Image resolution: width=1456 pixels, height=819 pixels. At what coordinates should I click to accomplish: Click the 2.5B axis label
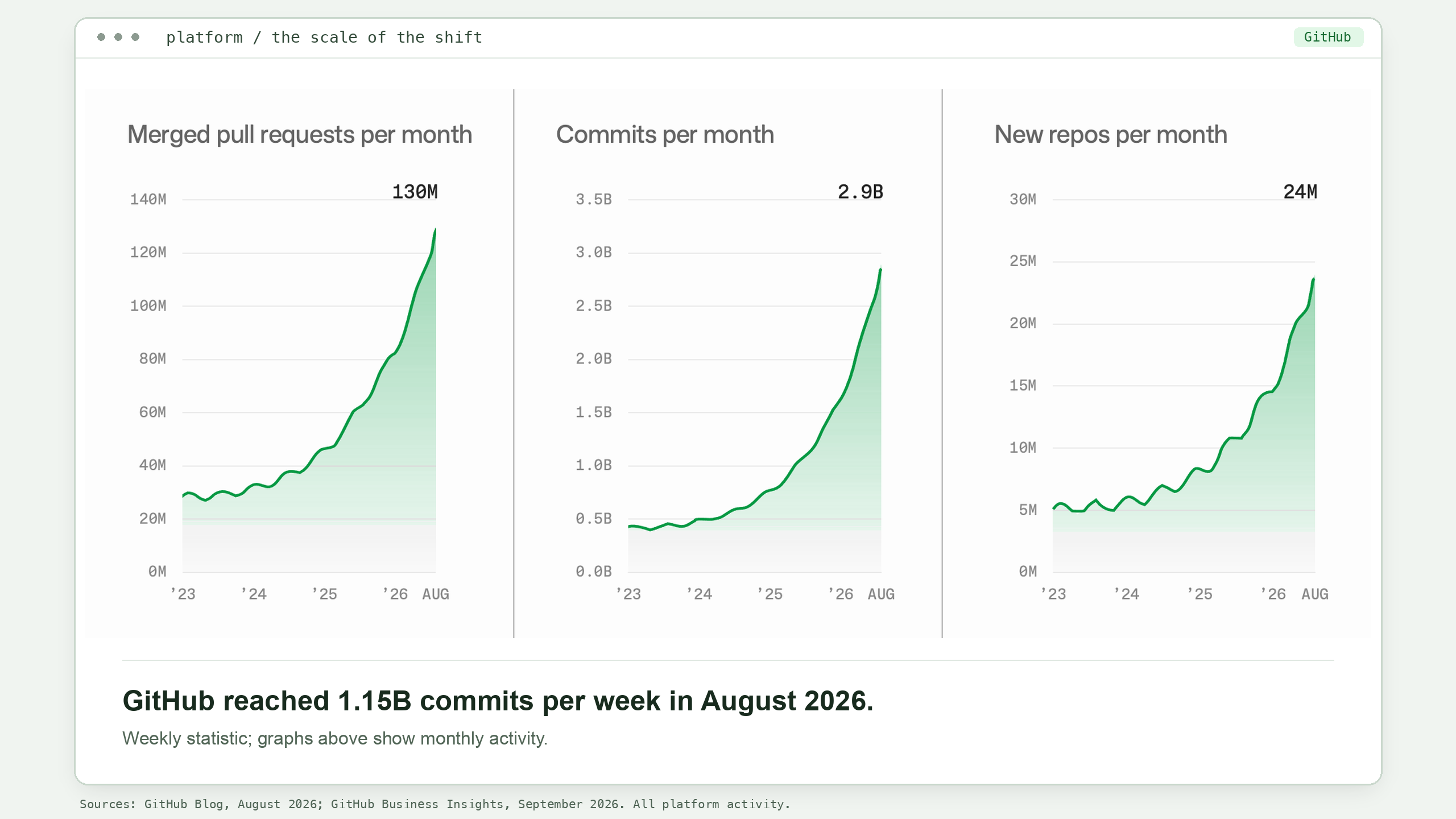pyautogui.click(x=593, y=306)
